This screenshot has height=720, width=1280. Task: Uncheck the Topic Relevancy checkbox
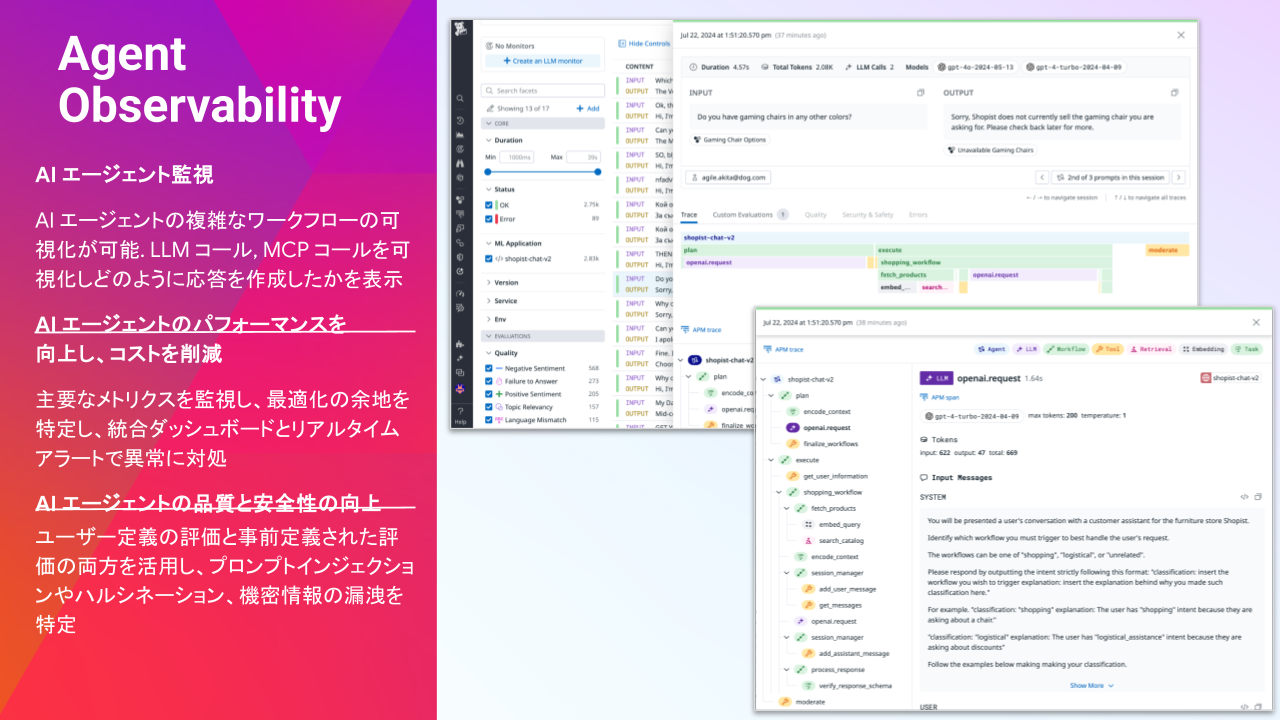[489, 407]
